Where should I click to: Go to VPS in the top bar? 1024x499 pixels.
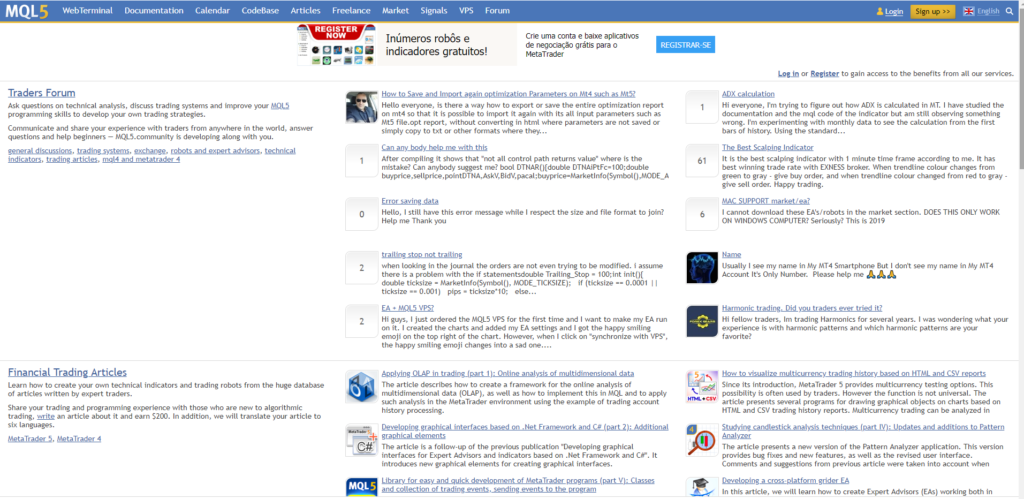[x=466, y=11]
